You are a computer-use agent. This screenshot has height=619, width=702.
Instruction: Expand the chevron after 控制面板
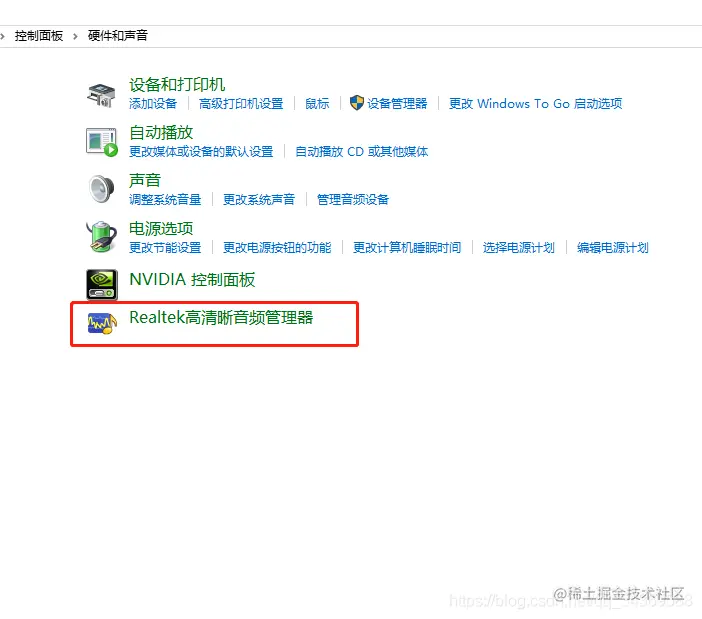click(x=75, y=36)
